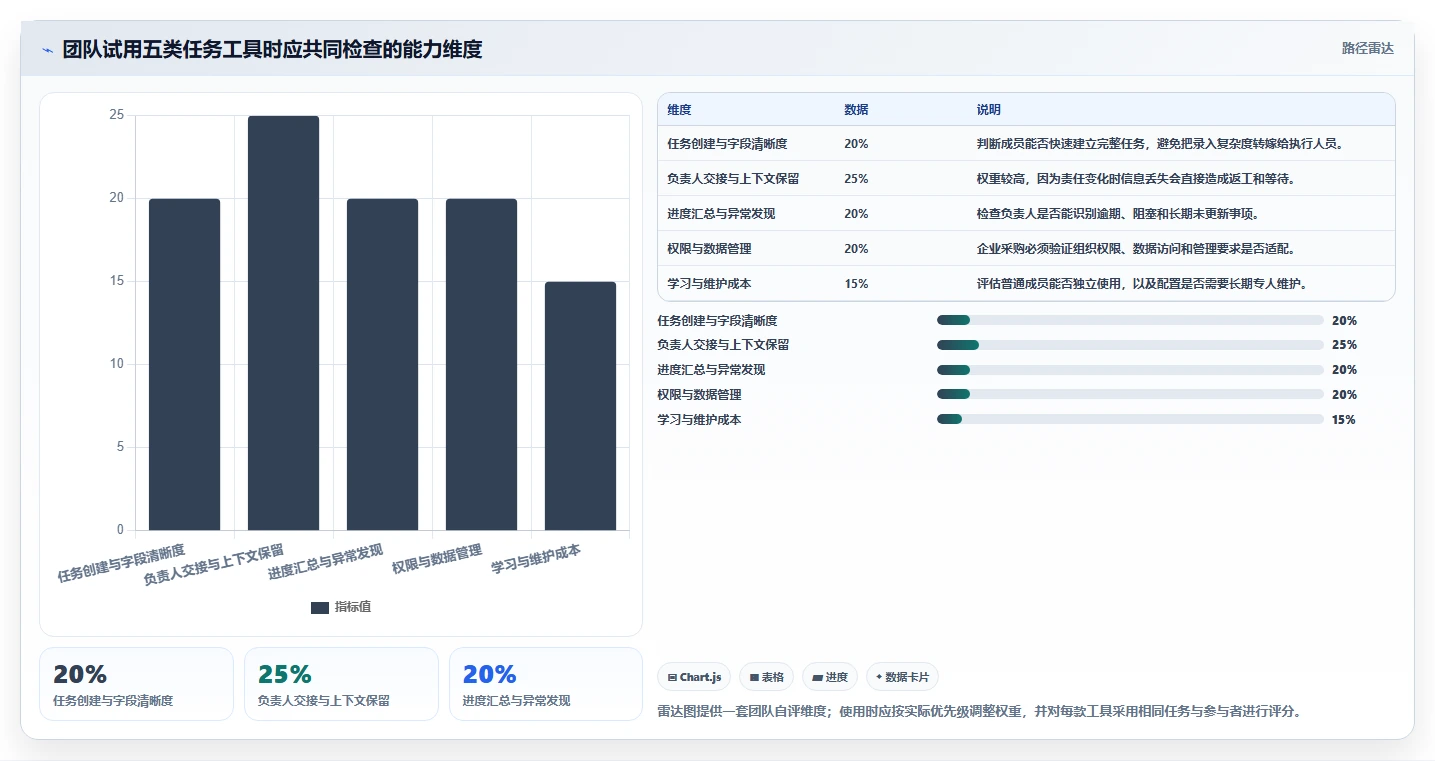1435x761 pixels.
Task: Click the 指标值 legend color box
Action: [x=320, y=607]
